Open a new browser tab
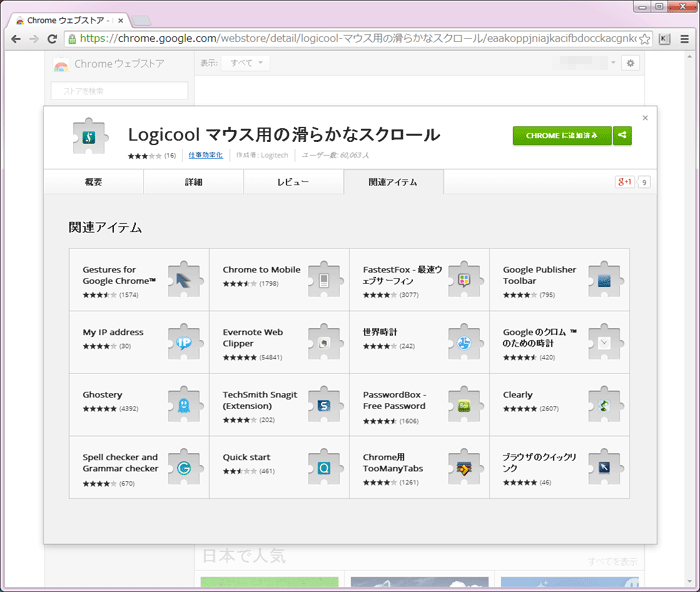This screenshot has width=700, height=592. pos(141,21)
